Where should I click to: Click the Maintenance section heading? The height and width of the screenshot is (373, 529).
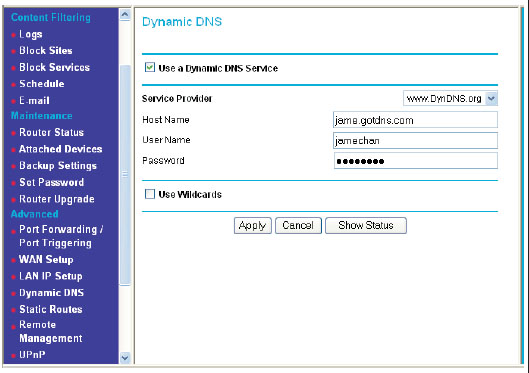pyautogui.click(x=41, y=116)
